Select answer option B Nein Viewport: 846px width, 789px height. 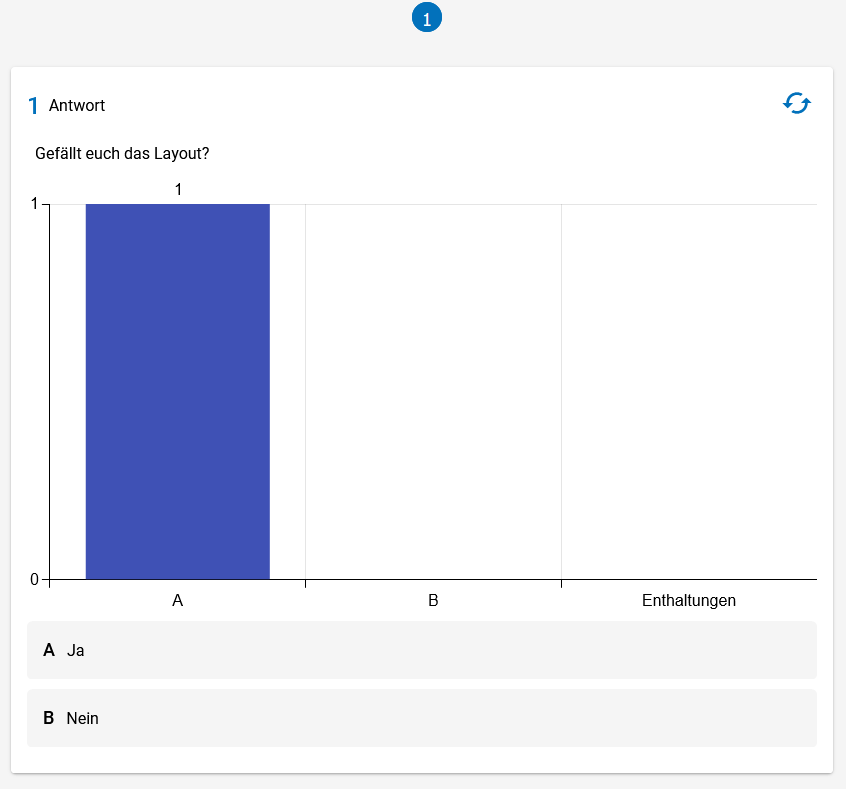tap(422, 718)
